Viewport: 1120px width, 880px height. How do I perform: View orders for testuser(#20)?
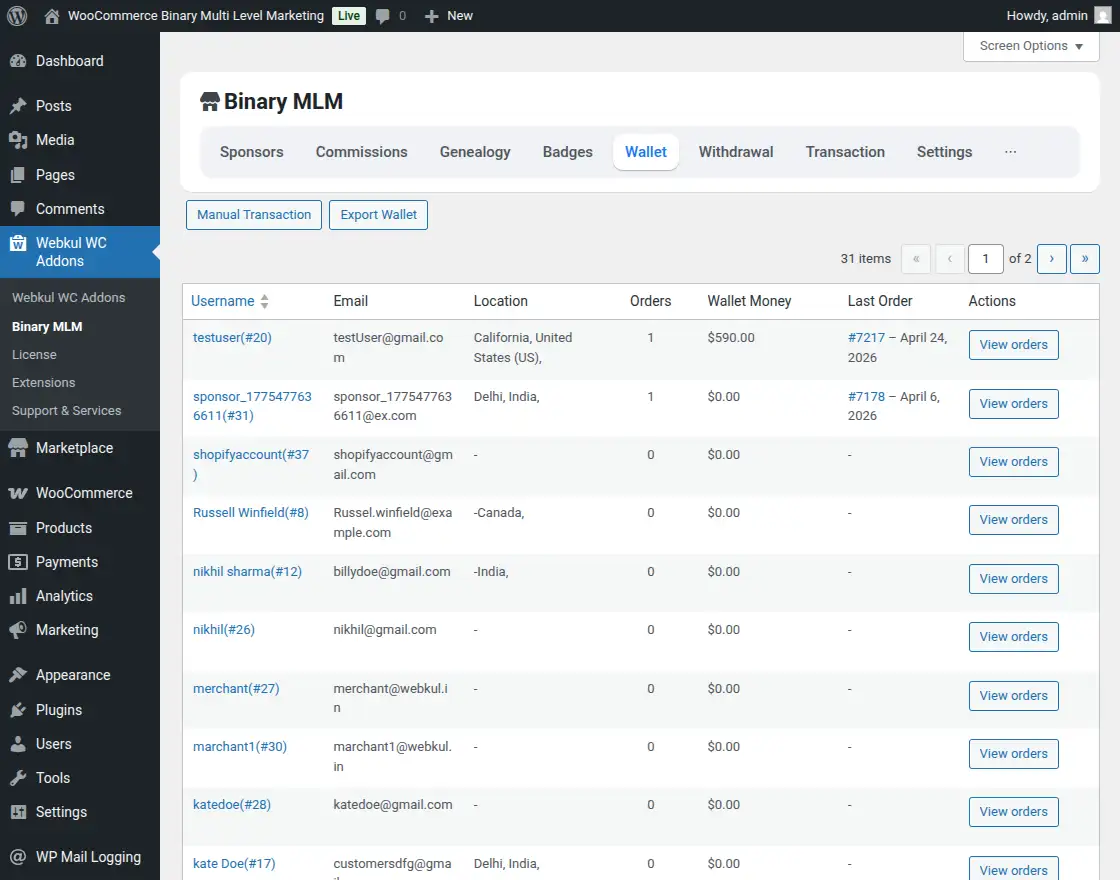click(1014, 345)
